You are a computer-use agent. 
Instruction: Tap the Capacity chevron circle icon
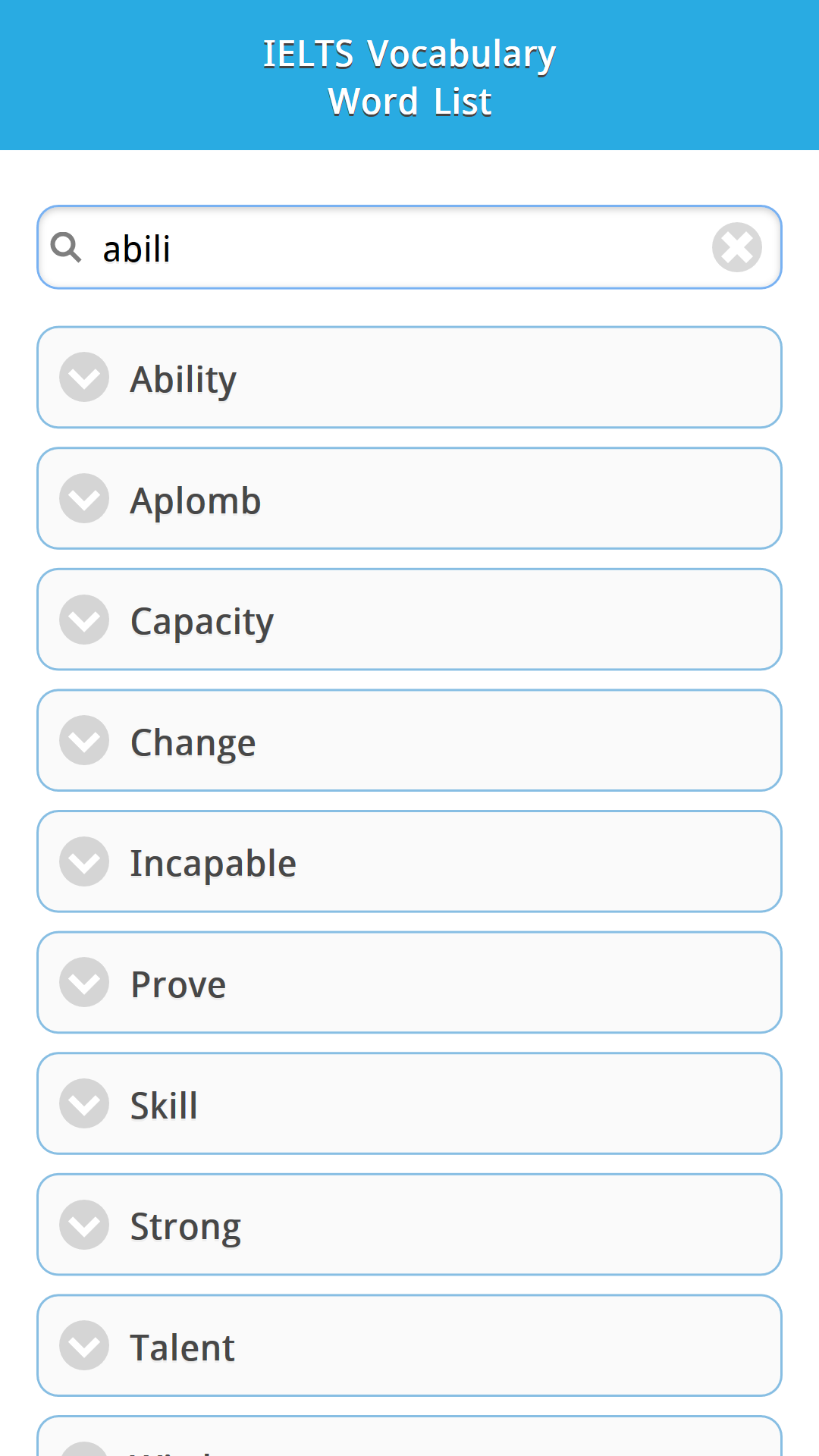click(84, 620)
